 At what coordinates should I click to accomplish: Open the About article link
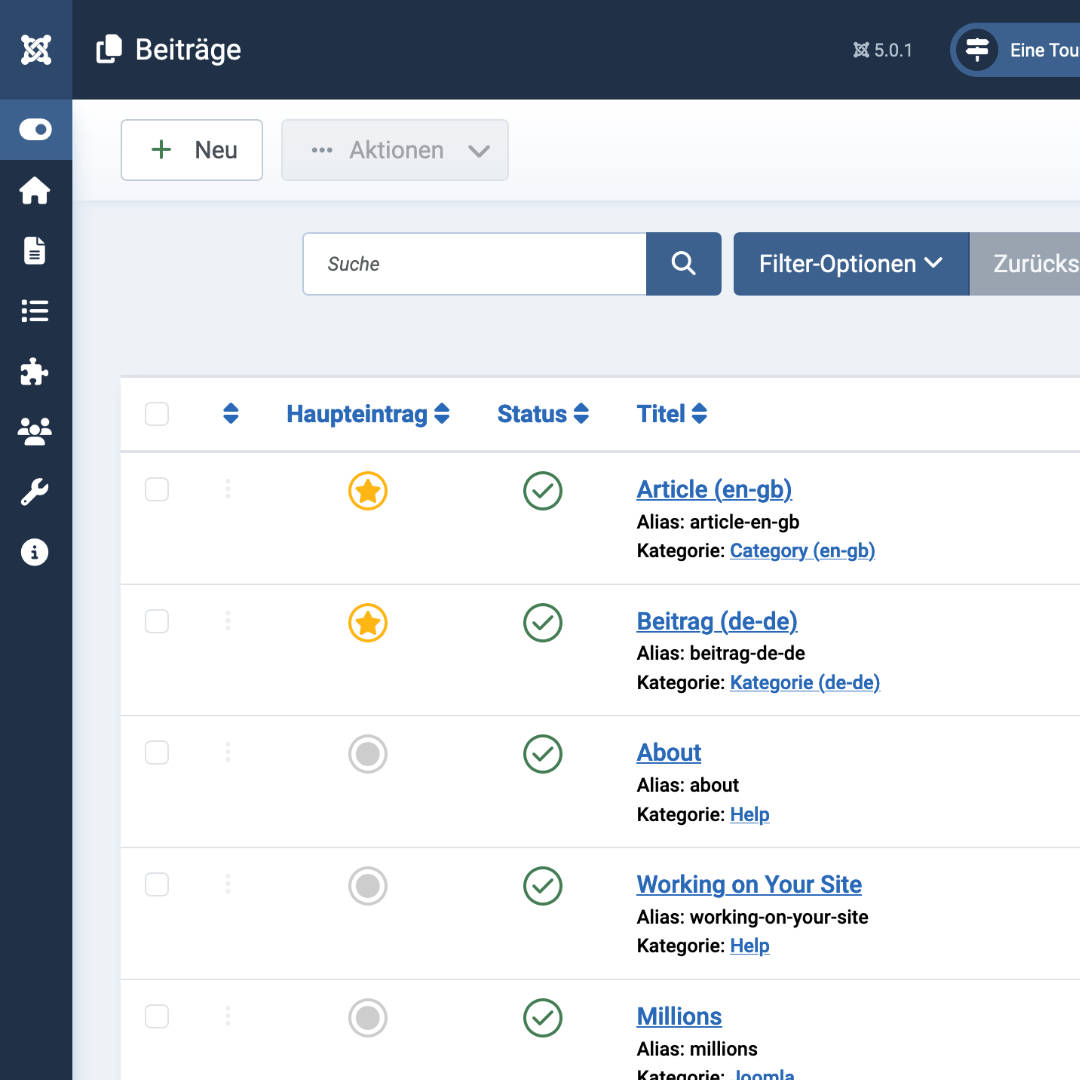click(x=669, y=753)
